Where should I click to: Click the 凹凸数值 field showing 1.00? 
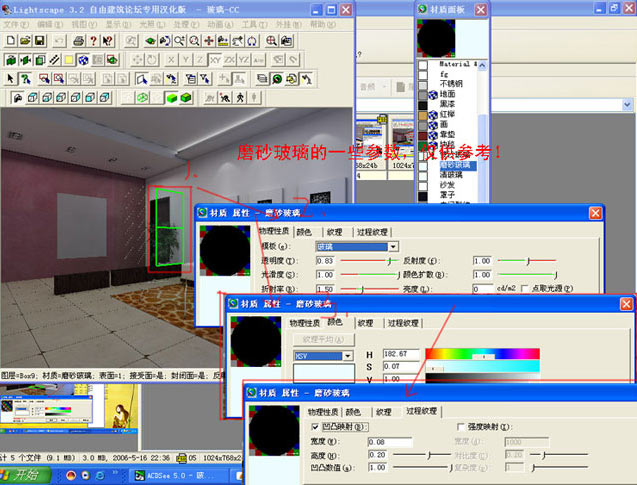[377, 468]
